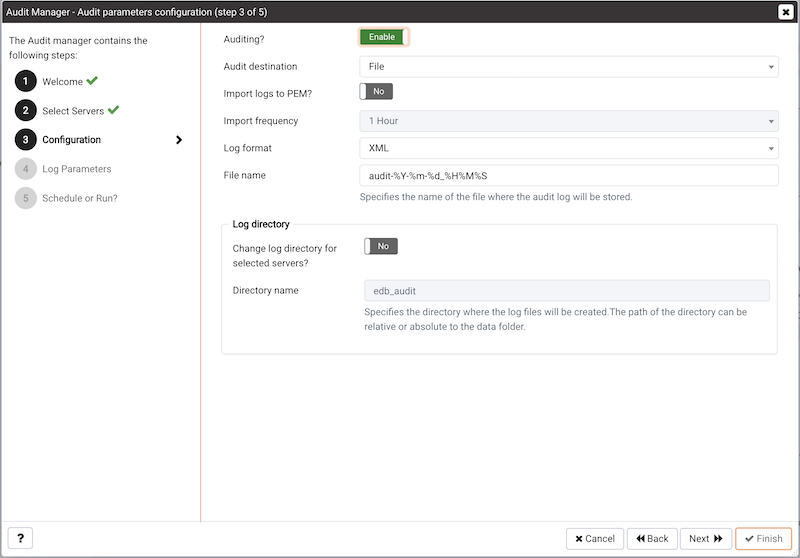800x558 pixels.
Task: Click the Import logs to PEM? label
Action: pos(267,94)
